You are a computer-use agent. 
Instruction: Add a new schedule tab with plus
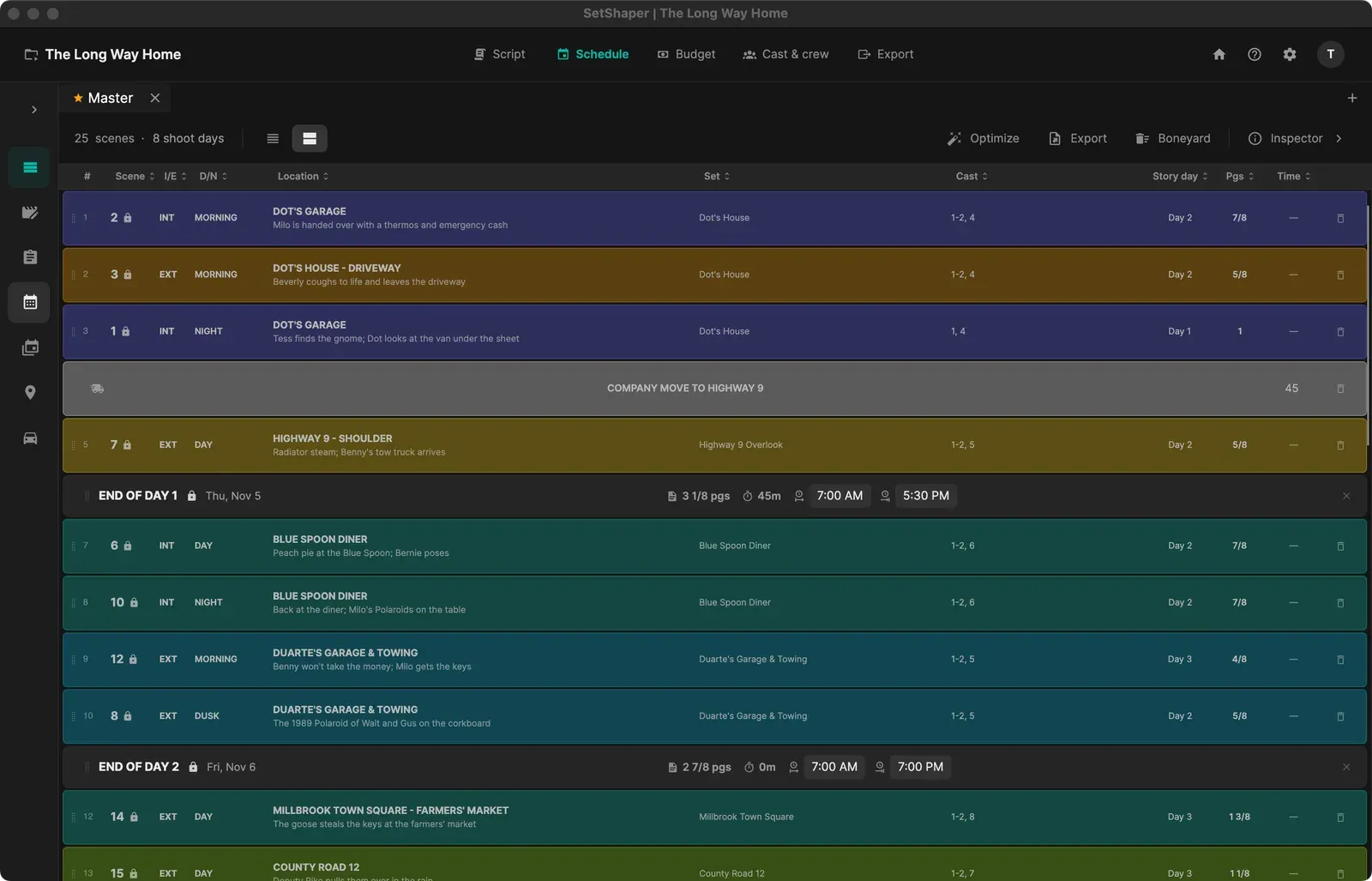pos(1352,98)
